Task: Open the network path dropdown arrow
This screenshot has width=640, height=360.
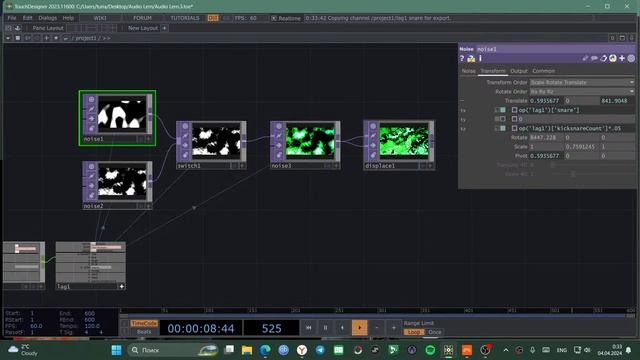Action: coord(8,38)
